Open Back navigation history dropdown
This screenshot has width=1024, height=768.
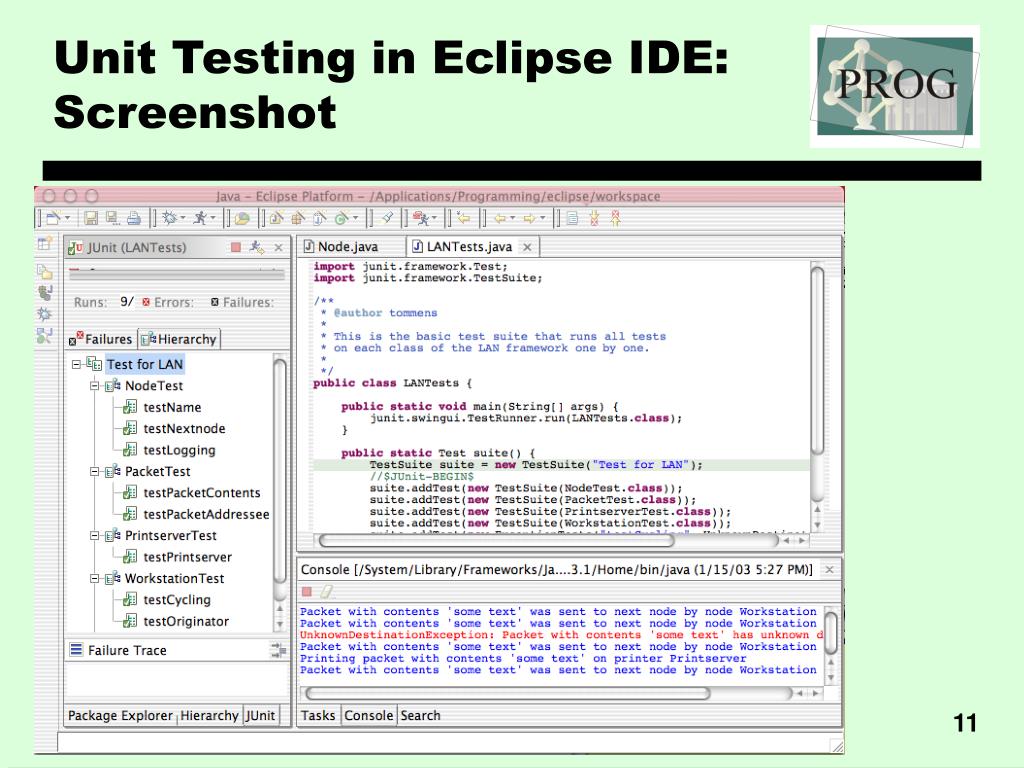(513, 218)
